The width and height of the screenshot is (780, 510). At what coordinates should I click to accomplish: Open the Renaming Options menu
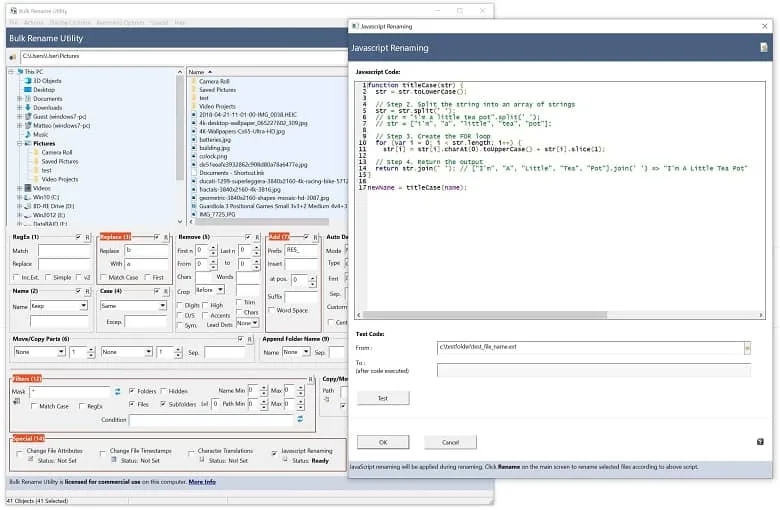coord(120,22)
